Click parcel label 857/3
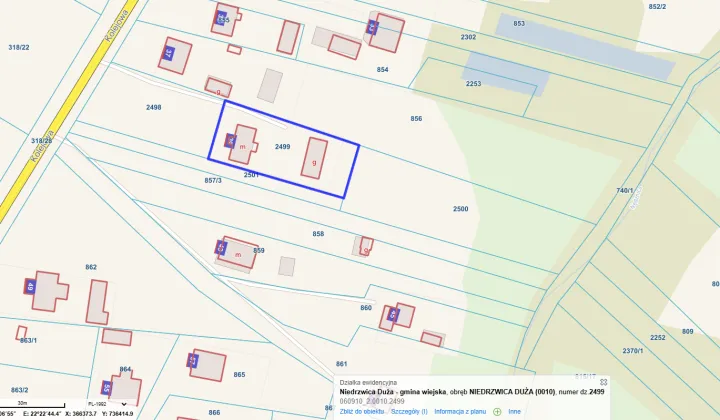 click(213, 181)
